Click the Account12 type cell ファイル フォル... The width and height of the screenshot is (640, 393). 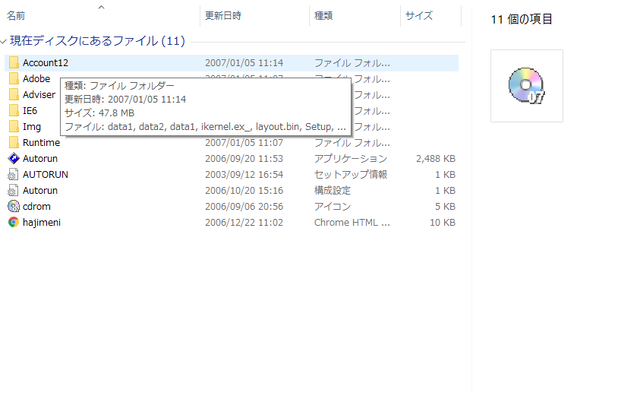click(x=352, y=63)
